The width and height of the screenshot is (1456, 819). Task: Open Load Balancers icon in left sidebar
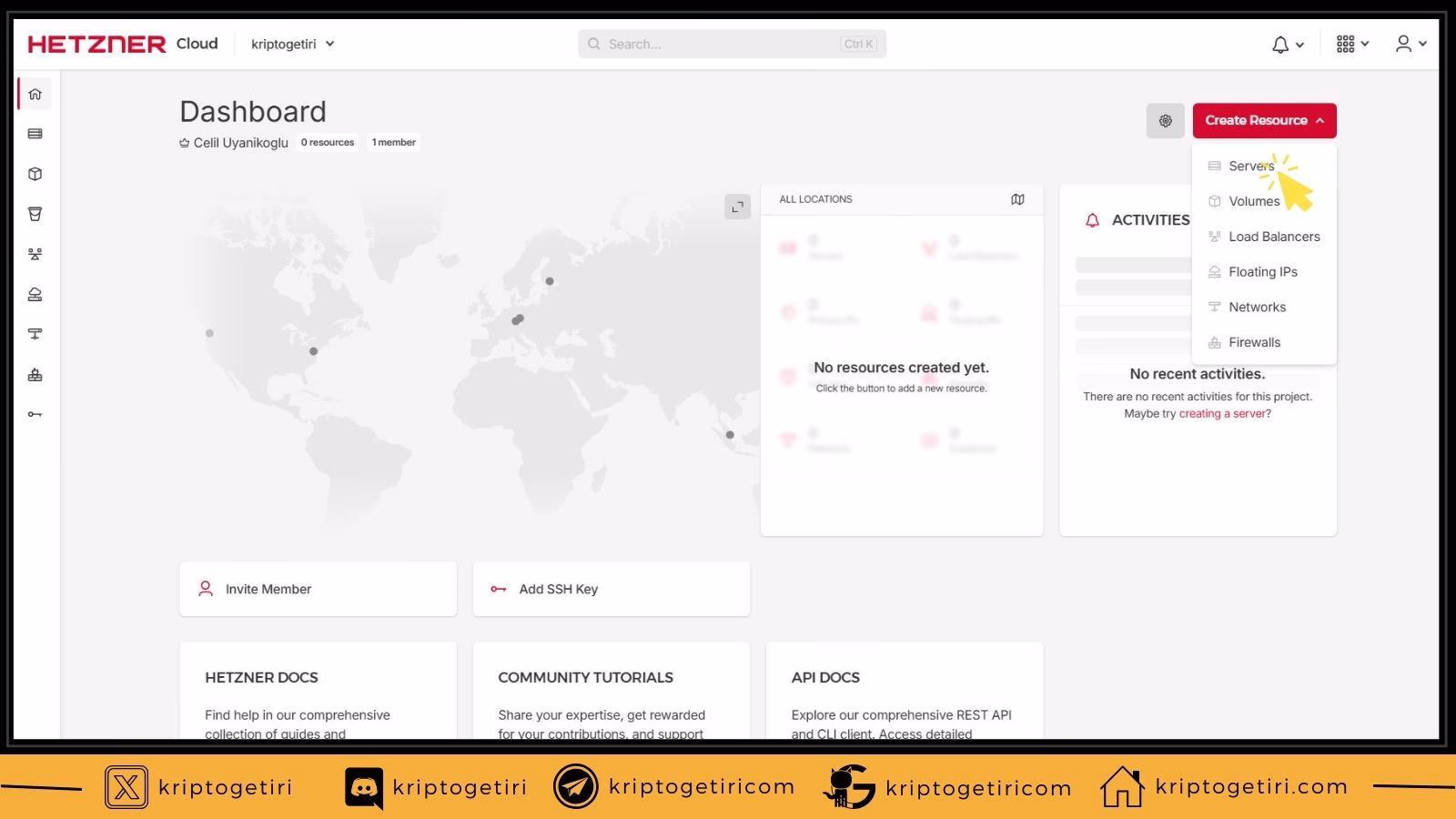pos(35,254)
